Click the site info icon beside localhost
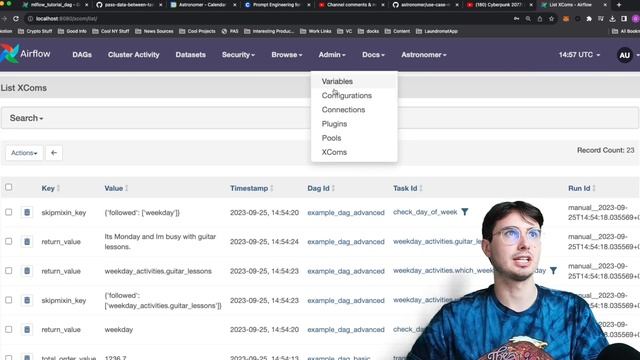 point(30,19)
